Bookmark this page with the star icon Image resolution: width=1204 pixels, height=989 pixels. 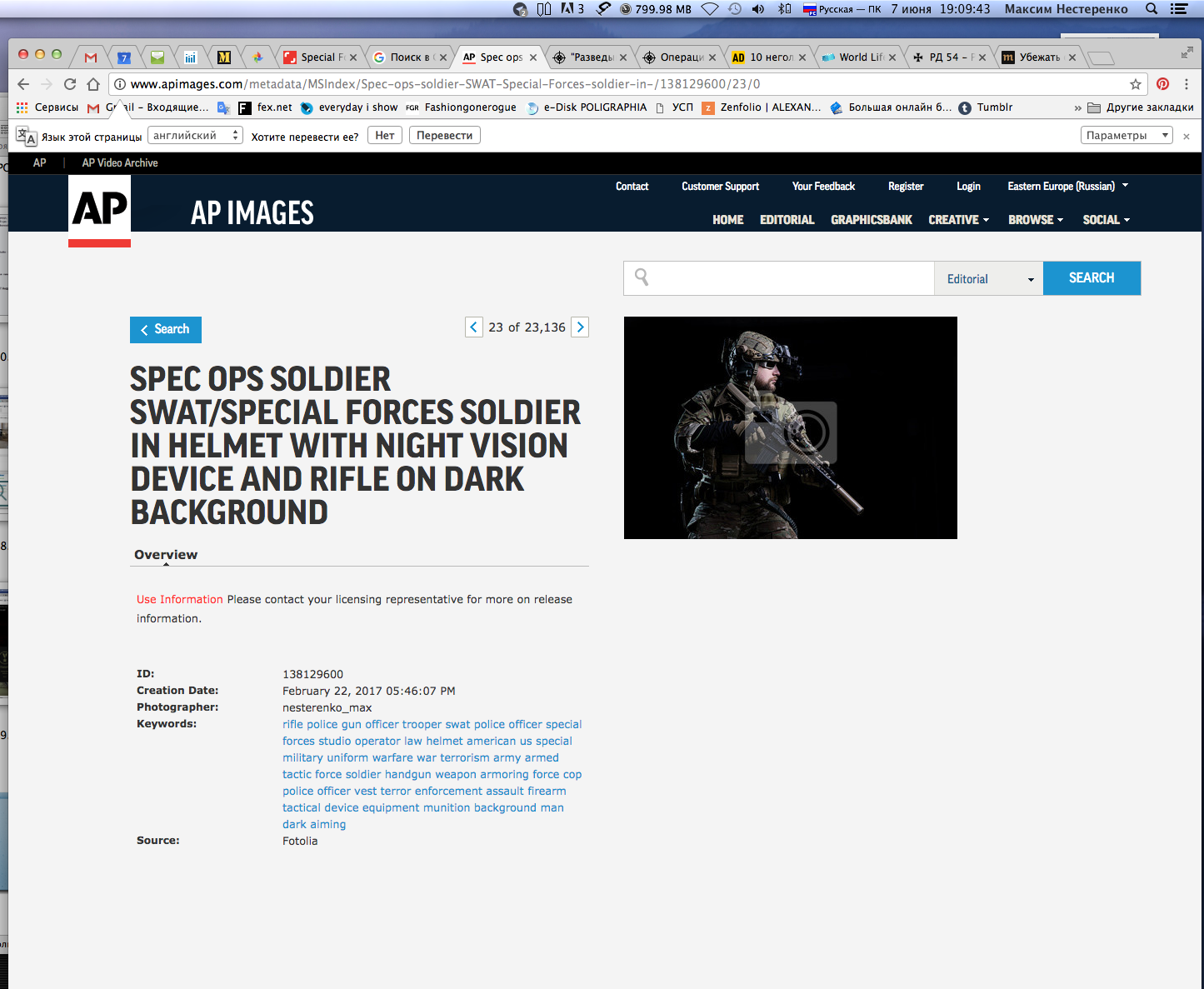click(x=1136, y=84)
